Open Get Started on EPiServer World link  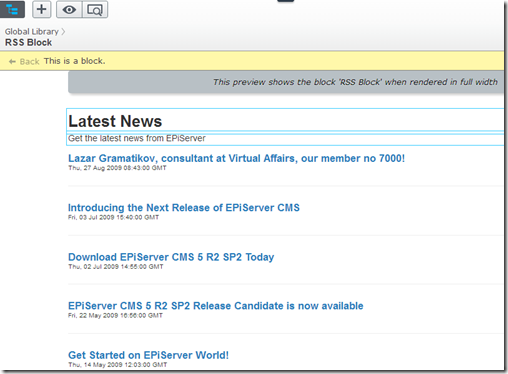[x=148, y=355]
